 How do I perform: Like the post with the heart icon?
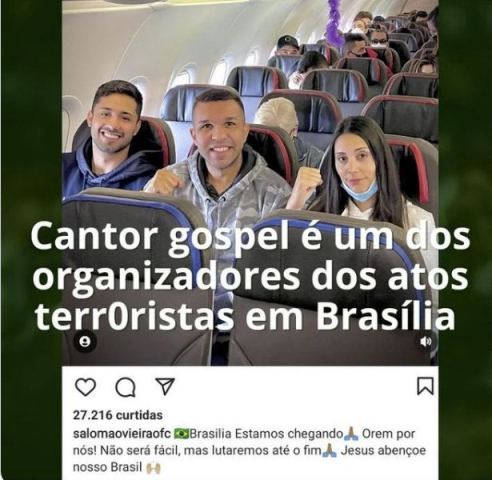tap(85, 387)
